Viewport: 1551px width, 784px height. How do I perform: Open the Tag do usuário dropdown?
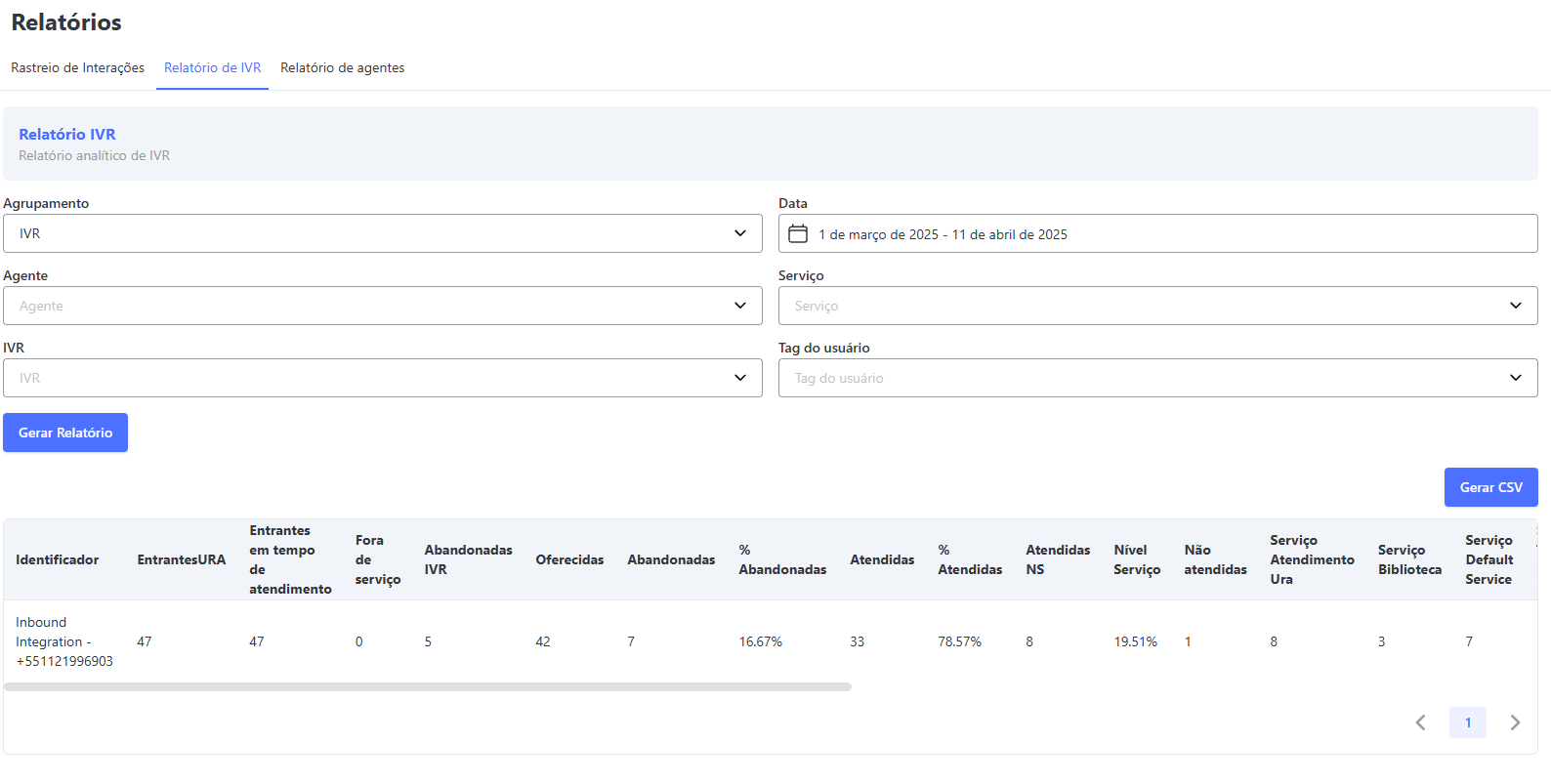(1157, 378)
